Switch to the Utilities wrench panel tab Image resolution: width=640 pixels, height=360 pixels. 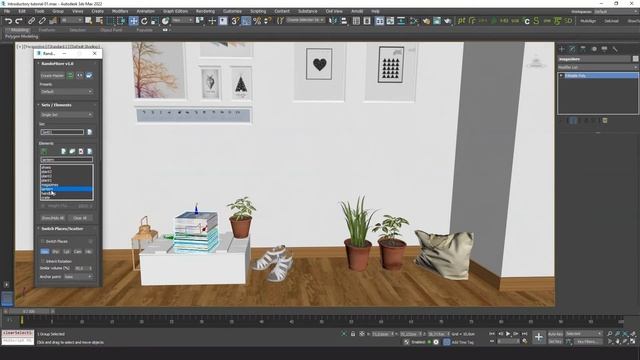tap(615, 49)
